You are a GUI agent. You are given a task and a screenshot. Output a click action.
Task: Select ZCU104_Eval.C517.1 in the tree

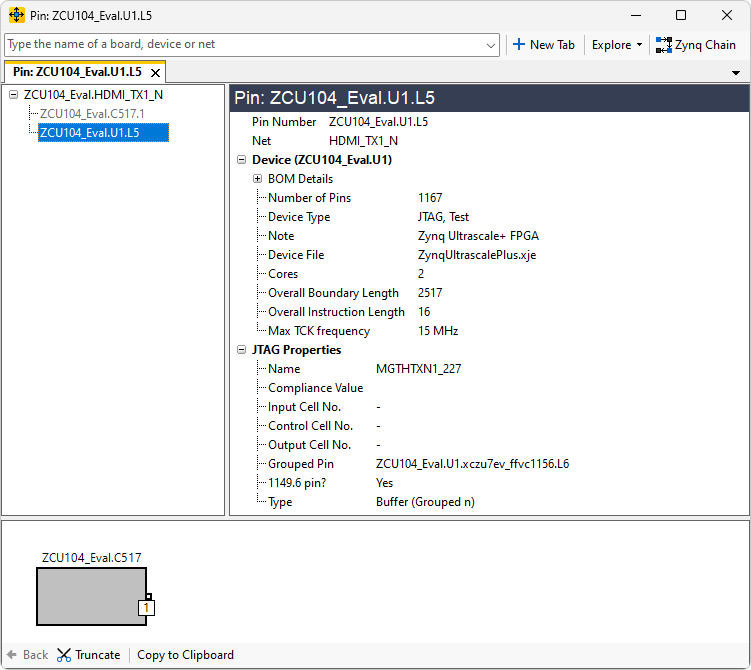(92, 114)
